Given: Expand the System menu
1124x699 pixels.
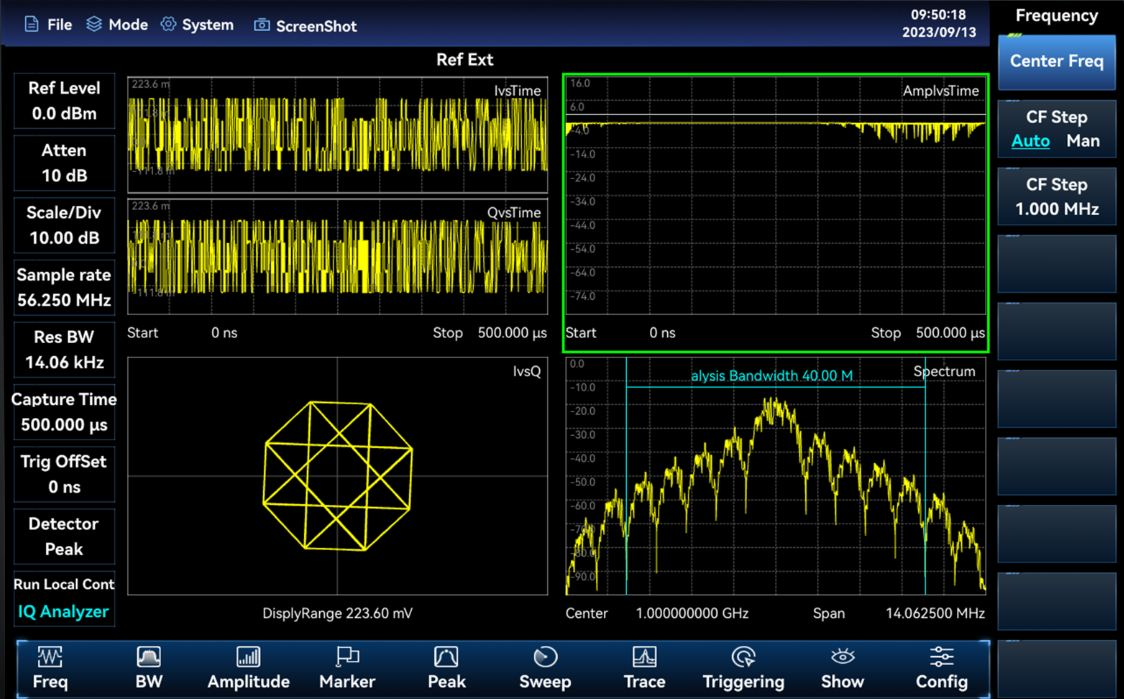Looking at the screenshot, I should [197, 25].
